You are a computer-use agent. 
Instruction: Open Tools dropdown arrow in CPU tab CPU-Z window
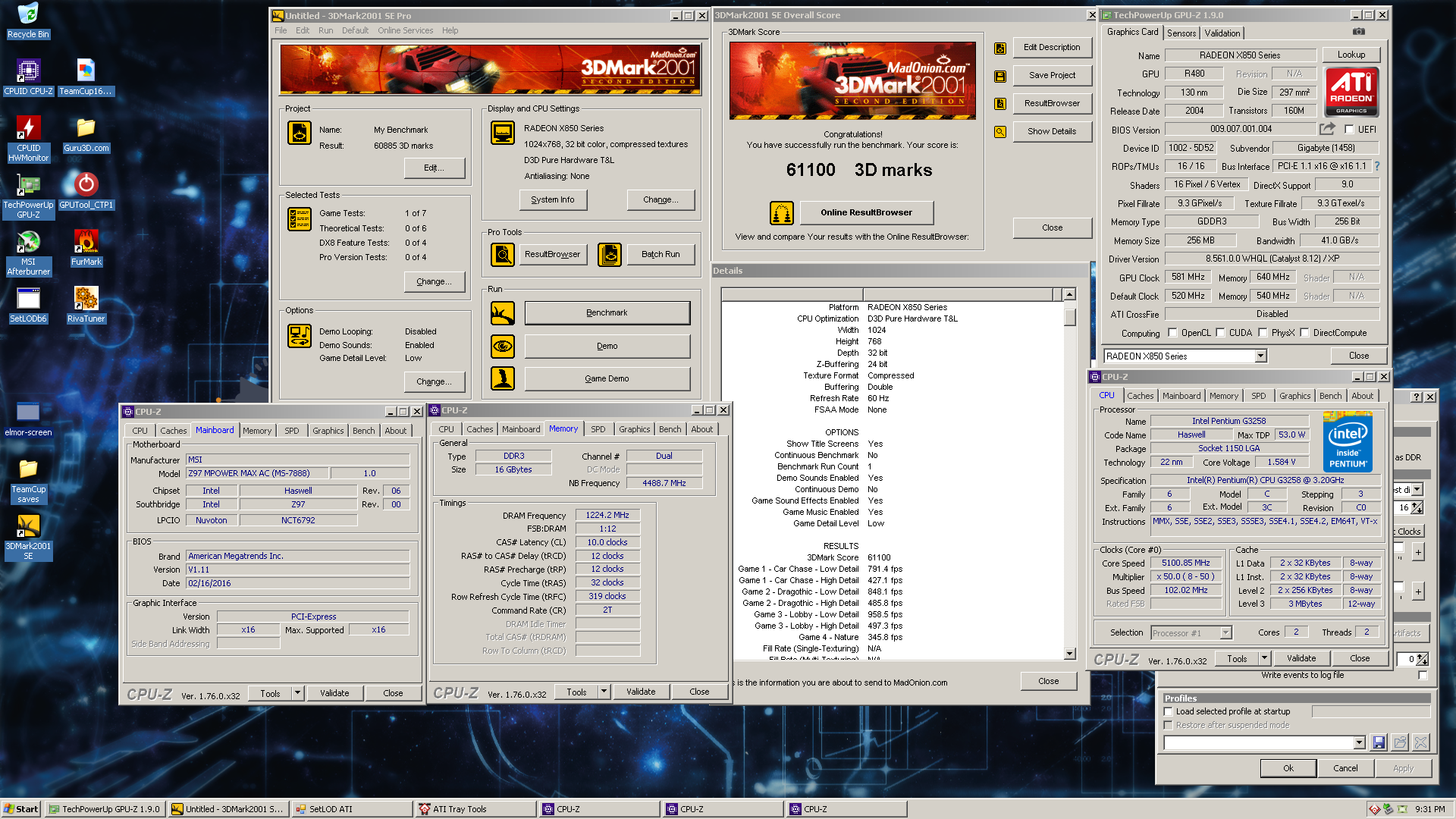(x=1265, y=658)
